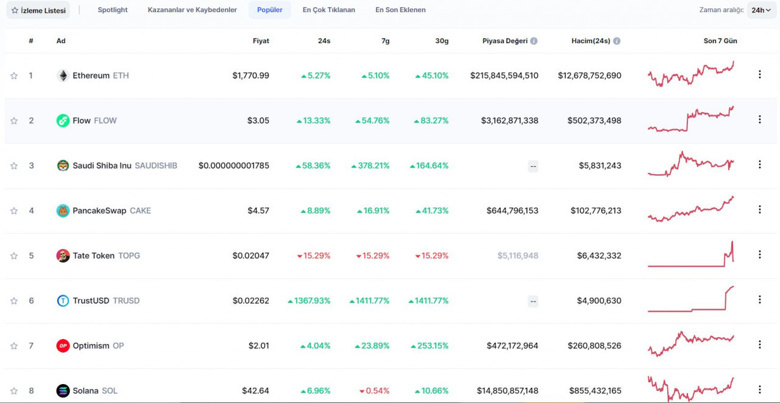Viewport: 780px width, 403px height.
Task: Open the En Son Eklenen tab
Action: pyautogui.click(x=400, y=10)
